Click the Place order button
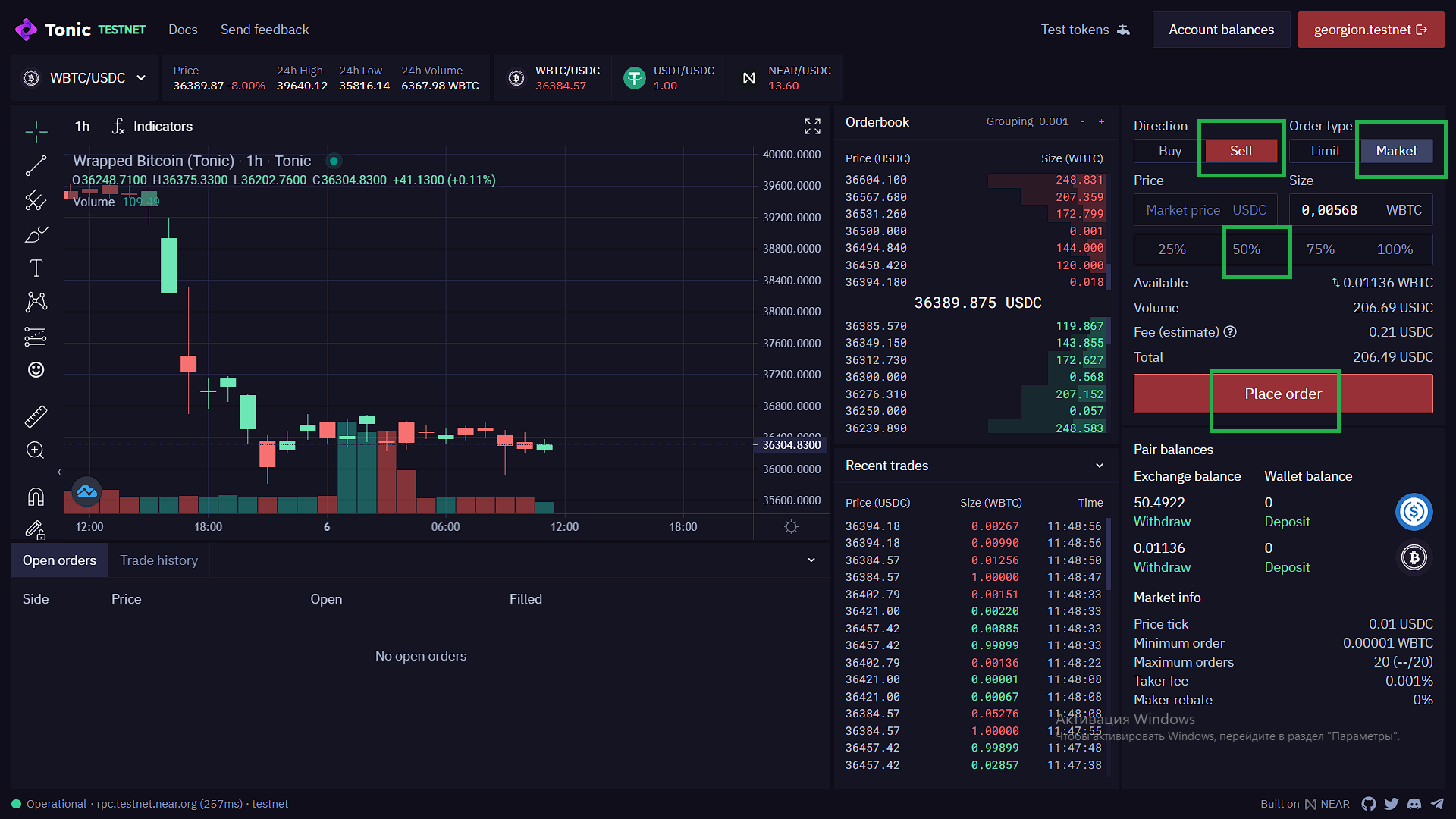 click(x=1282, y=394)
